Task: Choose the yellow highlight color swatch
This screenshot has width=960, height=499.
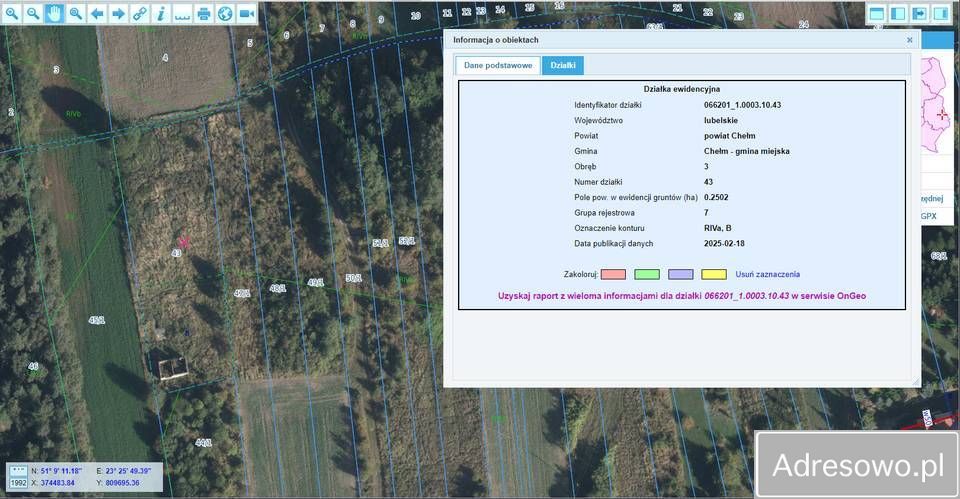Action: [x=713, y=274]
